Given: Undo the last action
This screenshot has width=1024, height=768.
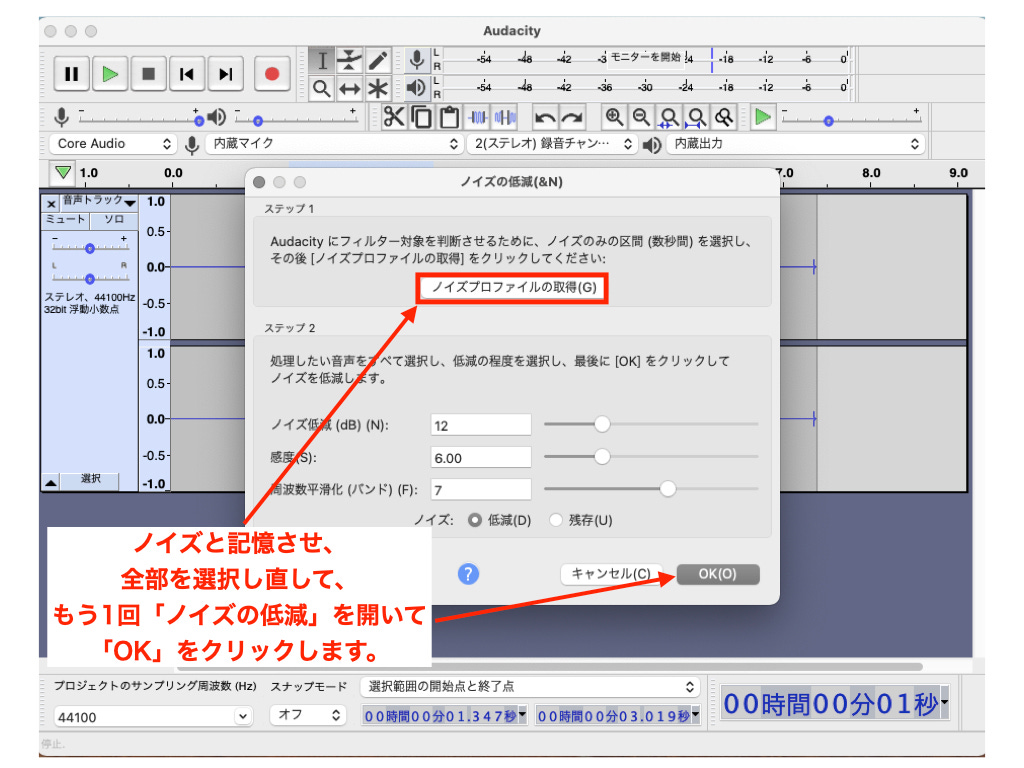Looking at the screenshot, I should (545, 118).
